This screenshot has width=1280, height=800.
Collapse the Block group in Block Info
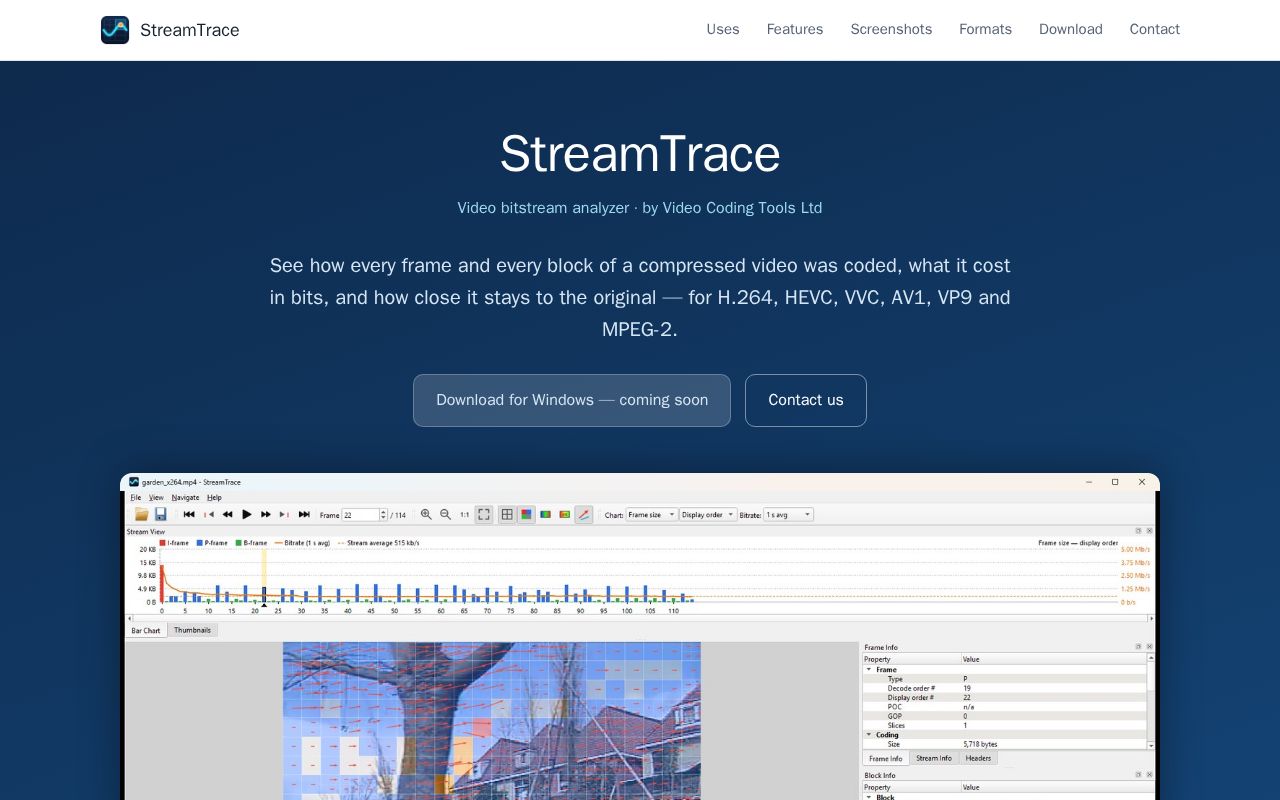point(869,797)
